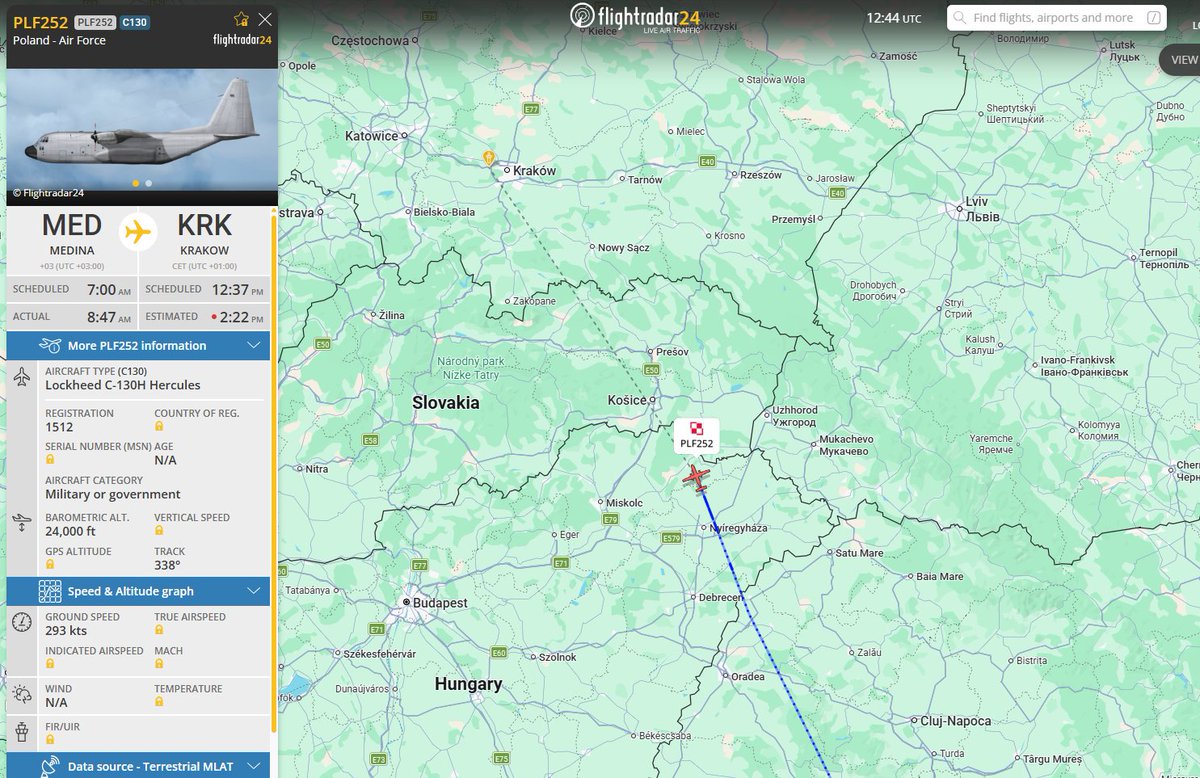This screenshot has width=1200, height=778.
Task: Select first photo carousel dot
Action: [x=136, y=183]
